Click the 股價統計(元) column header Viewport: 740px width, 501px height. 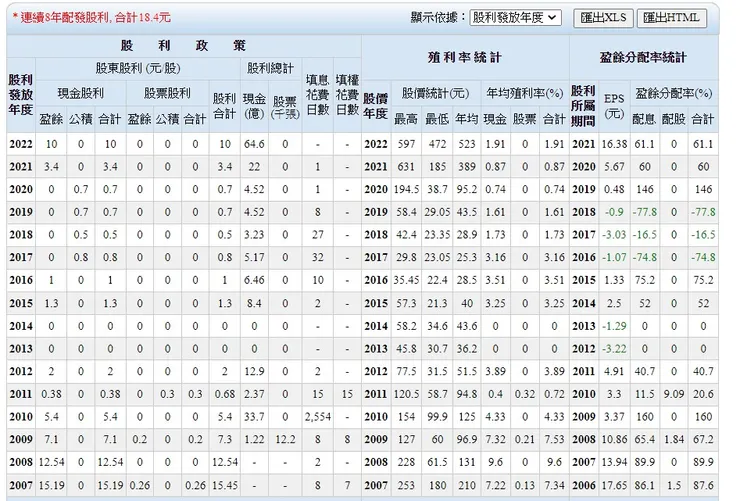[435, 93]
